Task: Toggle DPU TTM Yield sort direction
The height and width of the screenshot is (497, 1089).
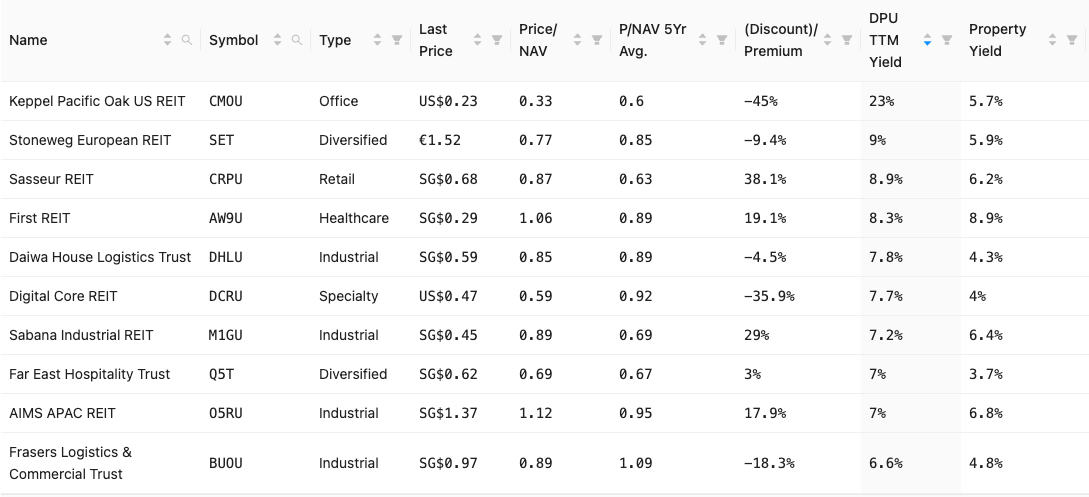Action: [x=928, y=40]
